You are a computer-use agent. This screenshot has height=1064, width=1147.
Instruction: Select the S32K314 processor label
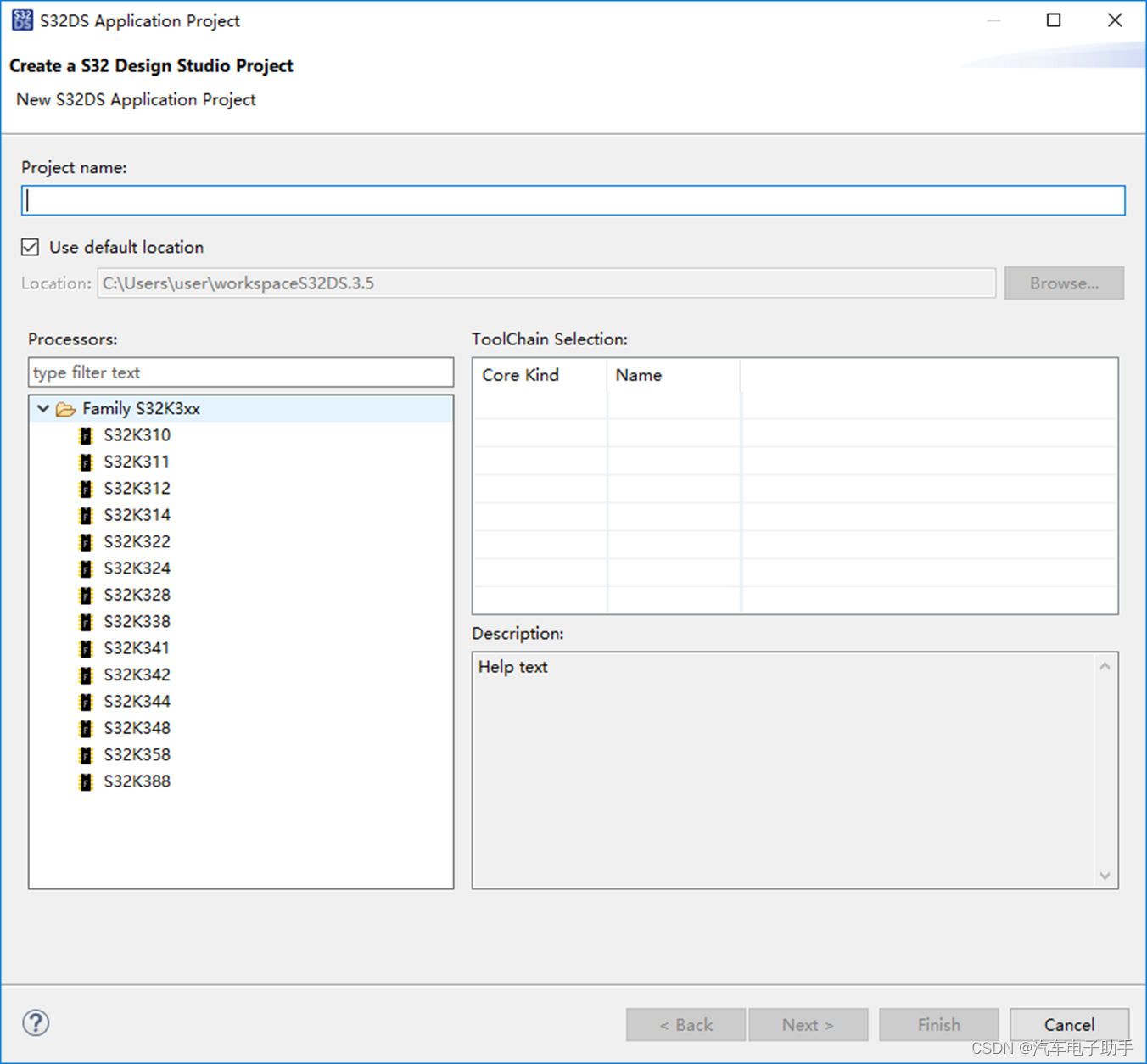tap(137, 515)
